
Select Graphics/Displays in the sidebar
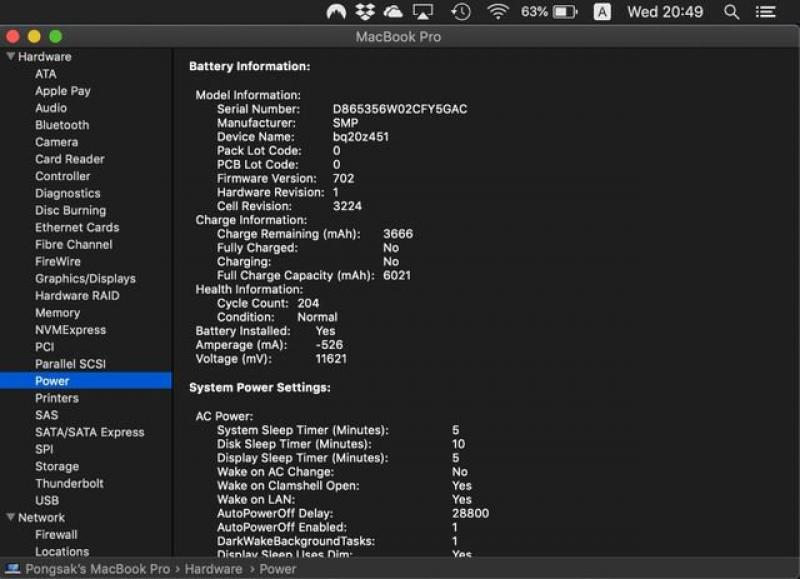(x=85, y=279)
